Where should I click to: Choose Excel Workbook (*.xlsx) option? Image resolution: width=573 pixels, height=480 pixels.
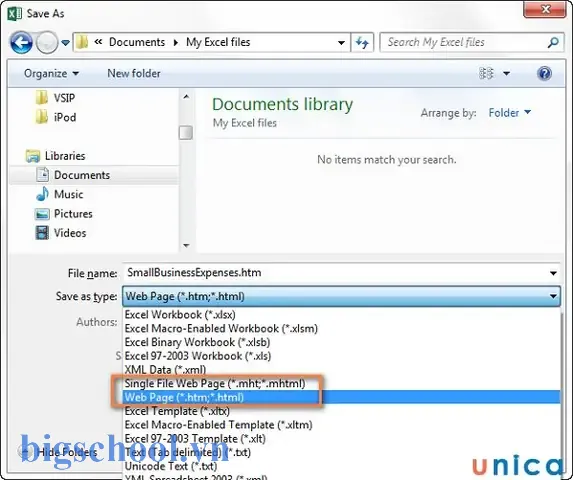[x=341, y=315]
